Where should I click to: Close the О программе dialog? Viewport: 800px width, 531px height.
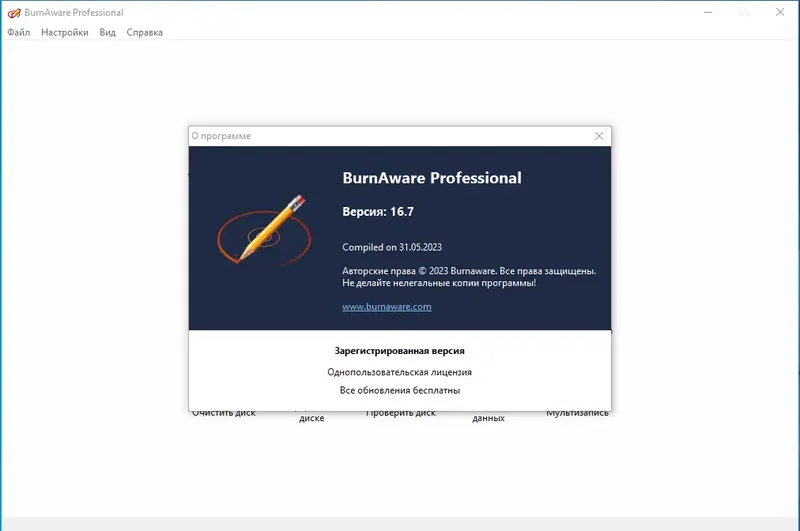[x=599, y=136]
